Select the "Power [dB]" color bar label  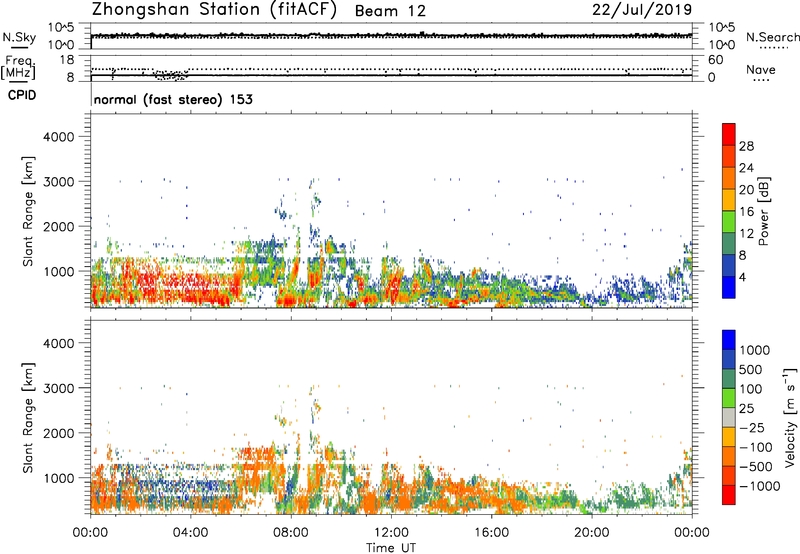pyautogui.click(x=763, y=211)
